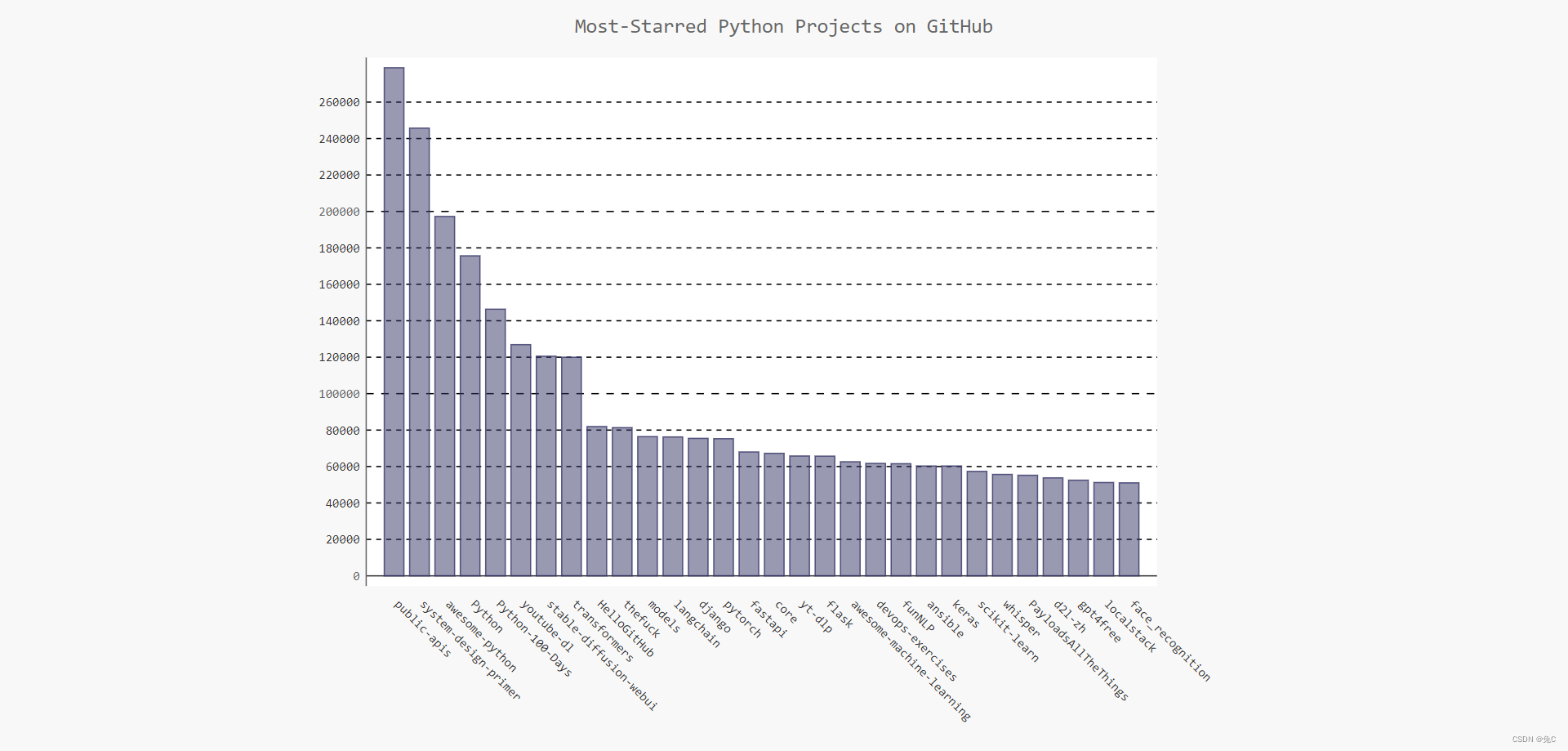Image resolution: width=1568 pixels, height=751 pixels.
Task: Click the 80000 y-axis label
Action: tap(342, 431)
